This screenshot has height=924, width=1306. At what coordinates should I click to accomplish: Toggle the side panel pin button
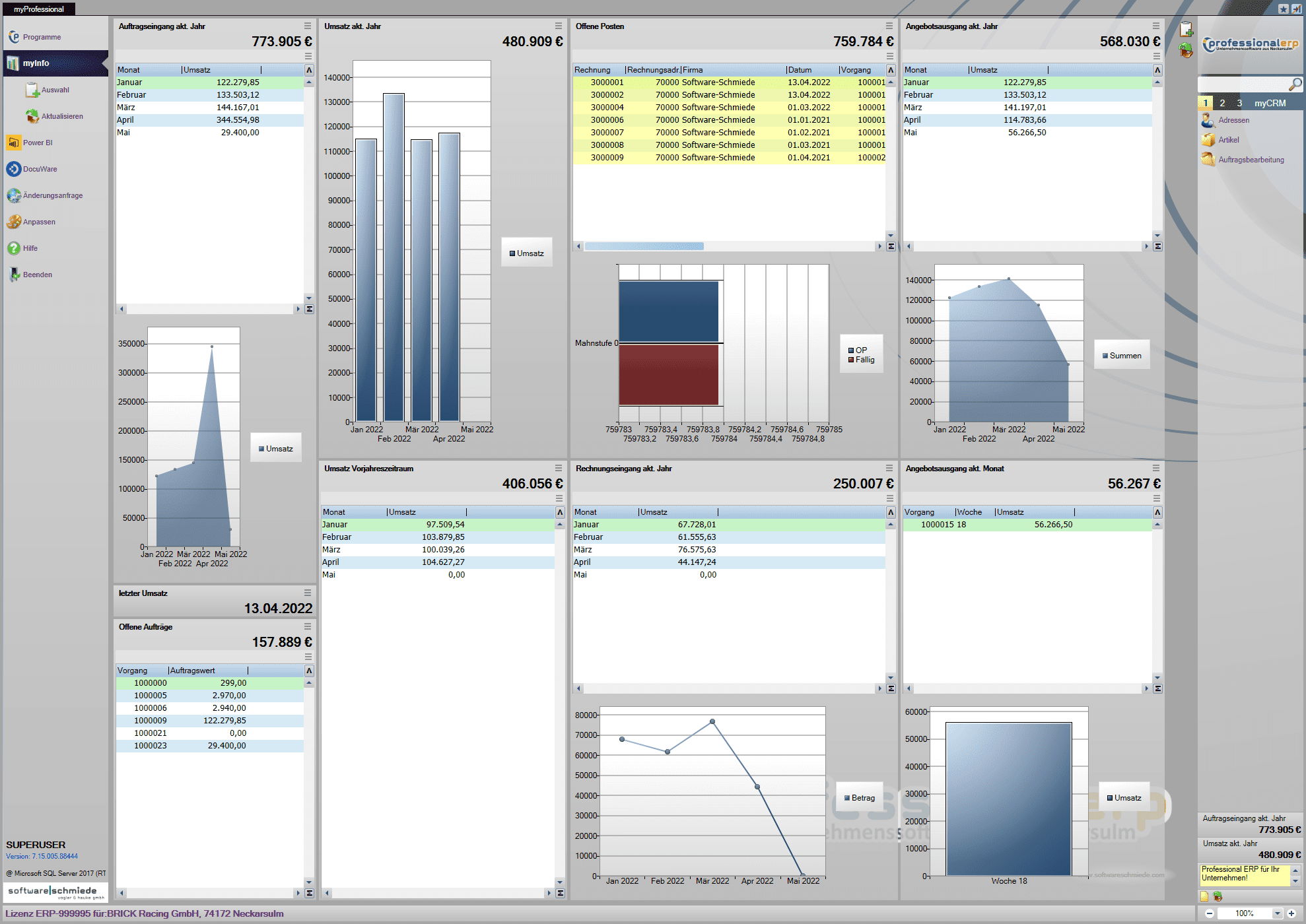[x=1296, y=9]
